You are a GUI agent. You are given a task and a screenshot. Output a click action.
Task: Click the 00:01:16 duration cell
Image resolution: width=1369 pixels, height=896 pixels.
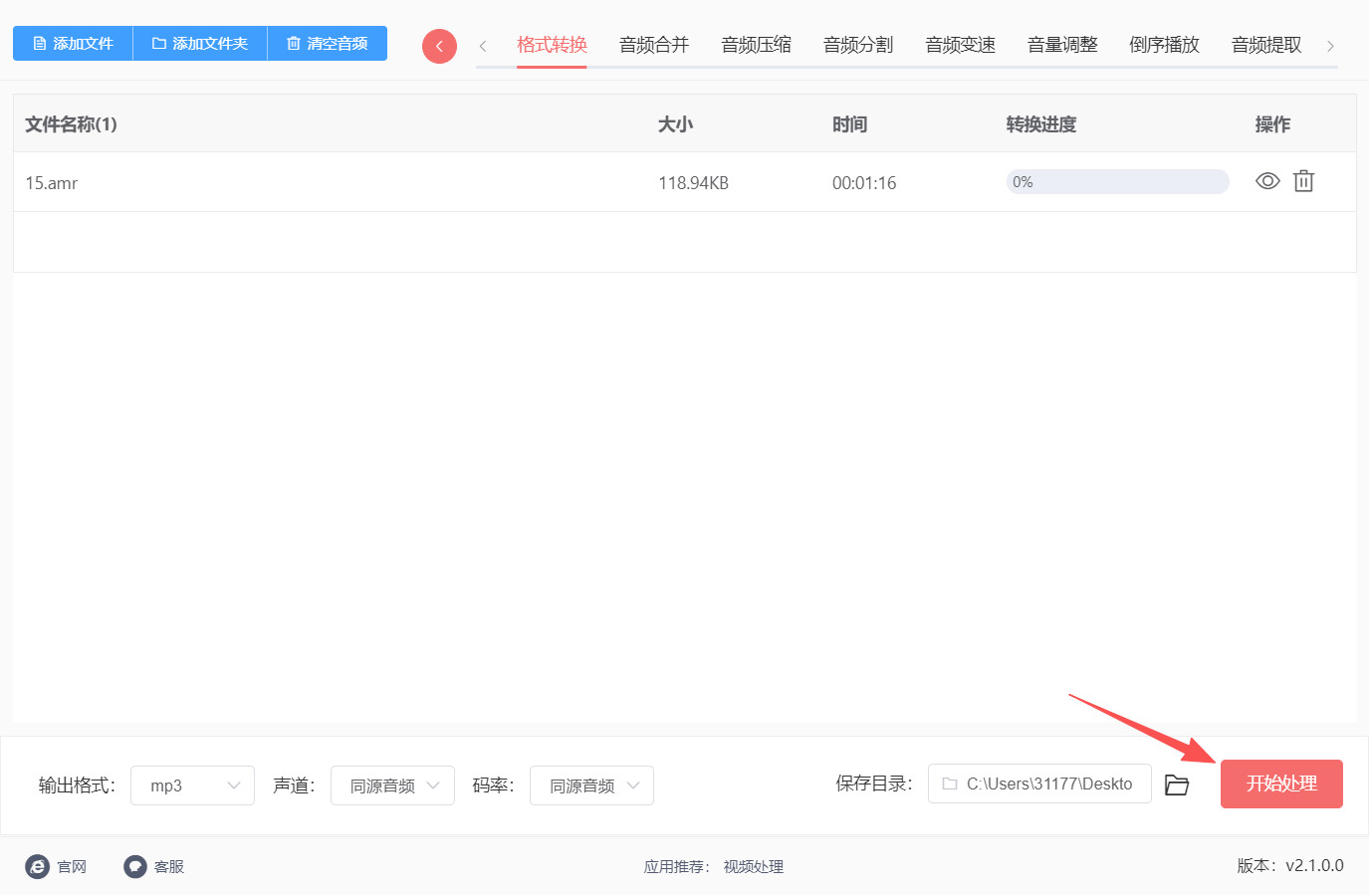864,183
